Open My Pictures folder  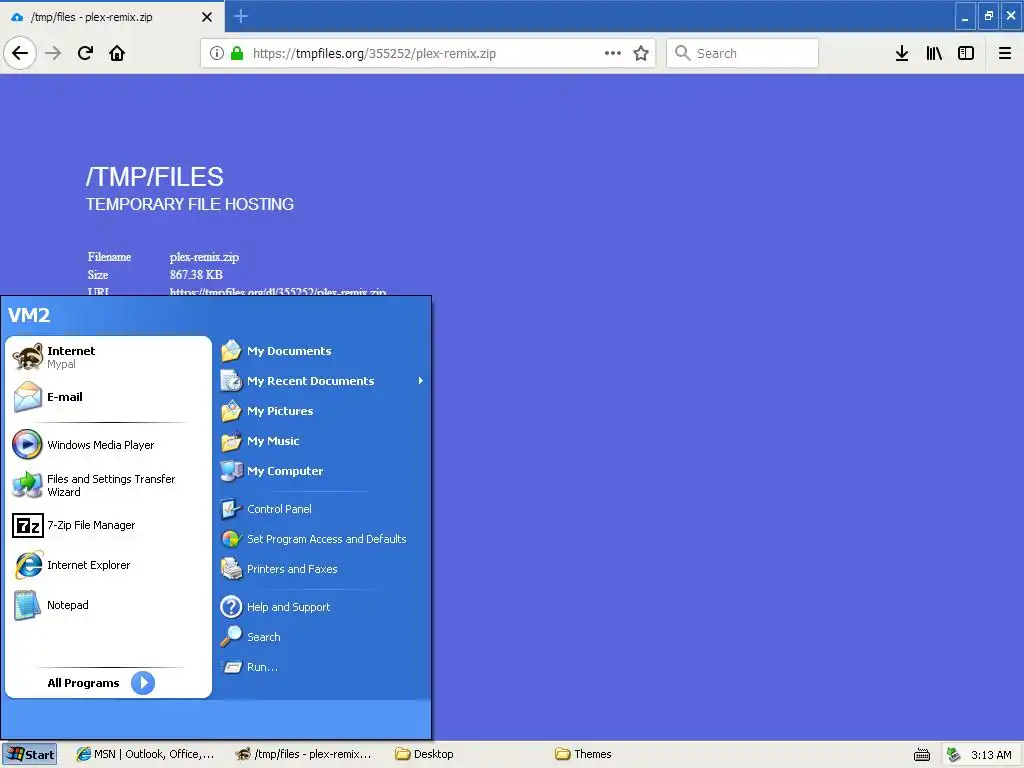323,411
